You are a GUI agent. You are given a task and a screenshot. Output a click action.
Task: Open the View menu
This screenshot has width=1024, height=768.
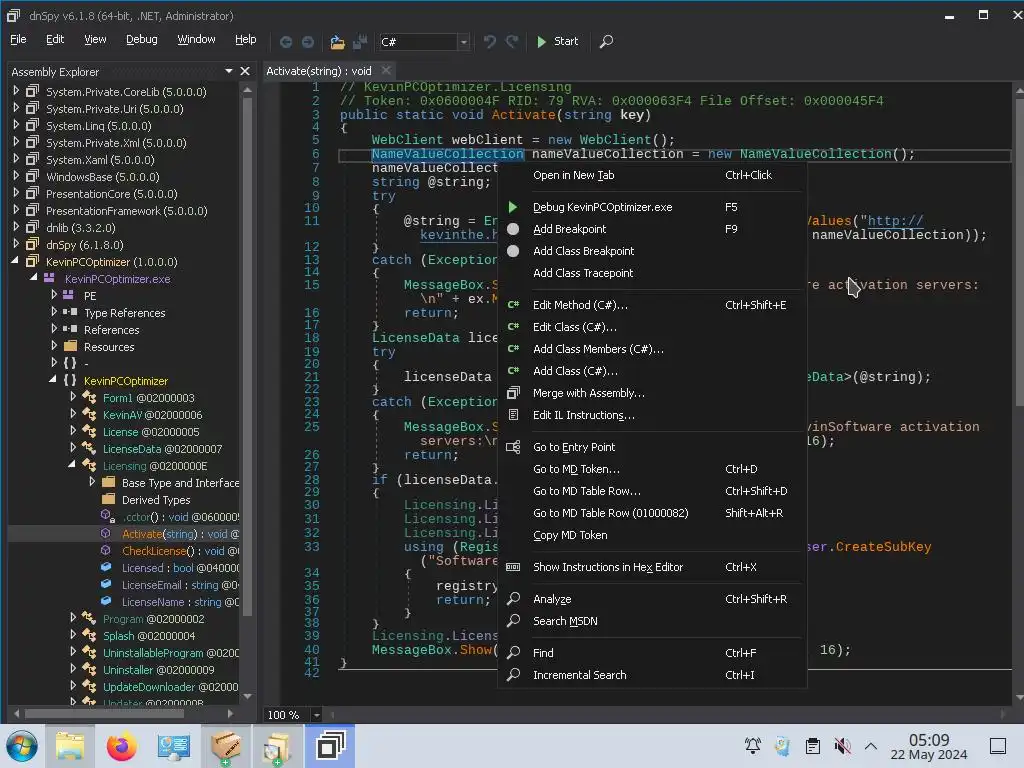(x=95, y=39)
